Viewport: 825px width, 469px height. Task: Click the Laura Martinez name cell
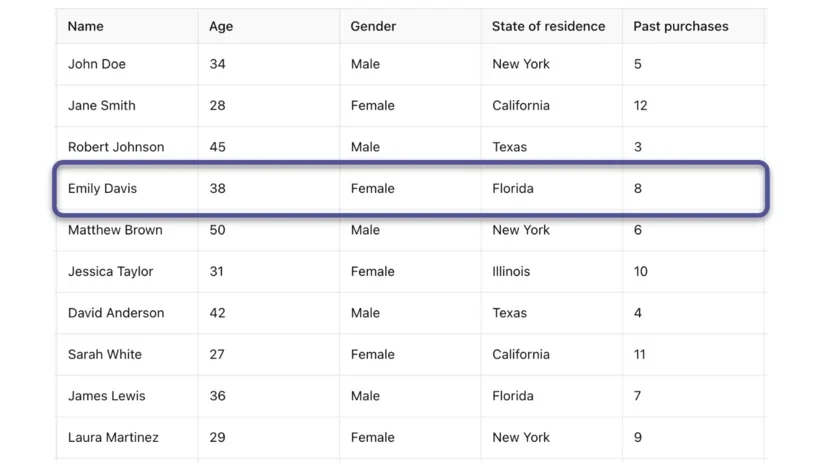(x=113, y=437)
